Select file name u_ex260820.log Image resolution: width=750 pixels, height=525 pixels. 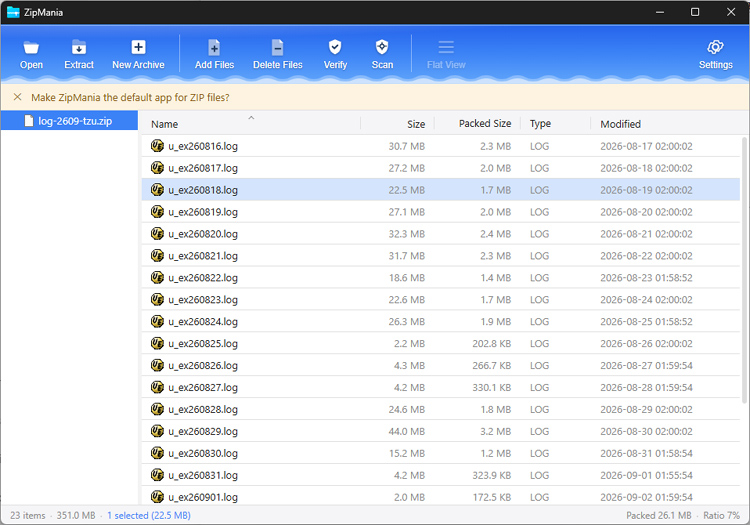(x=203, y=234)
